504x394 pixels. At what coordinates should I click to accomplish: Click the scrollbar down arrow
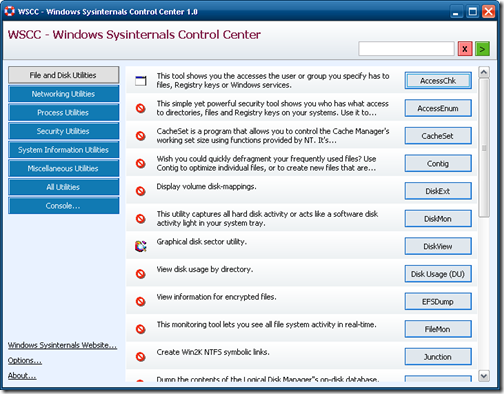click(484, 376)
